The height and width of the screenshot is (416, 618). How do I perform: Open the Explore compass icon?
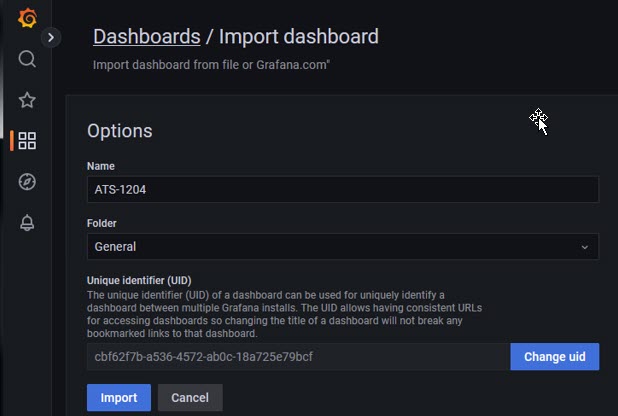[x=27, y=182]
